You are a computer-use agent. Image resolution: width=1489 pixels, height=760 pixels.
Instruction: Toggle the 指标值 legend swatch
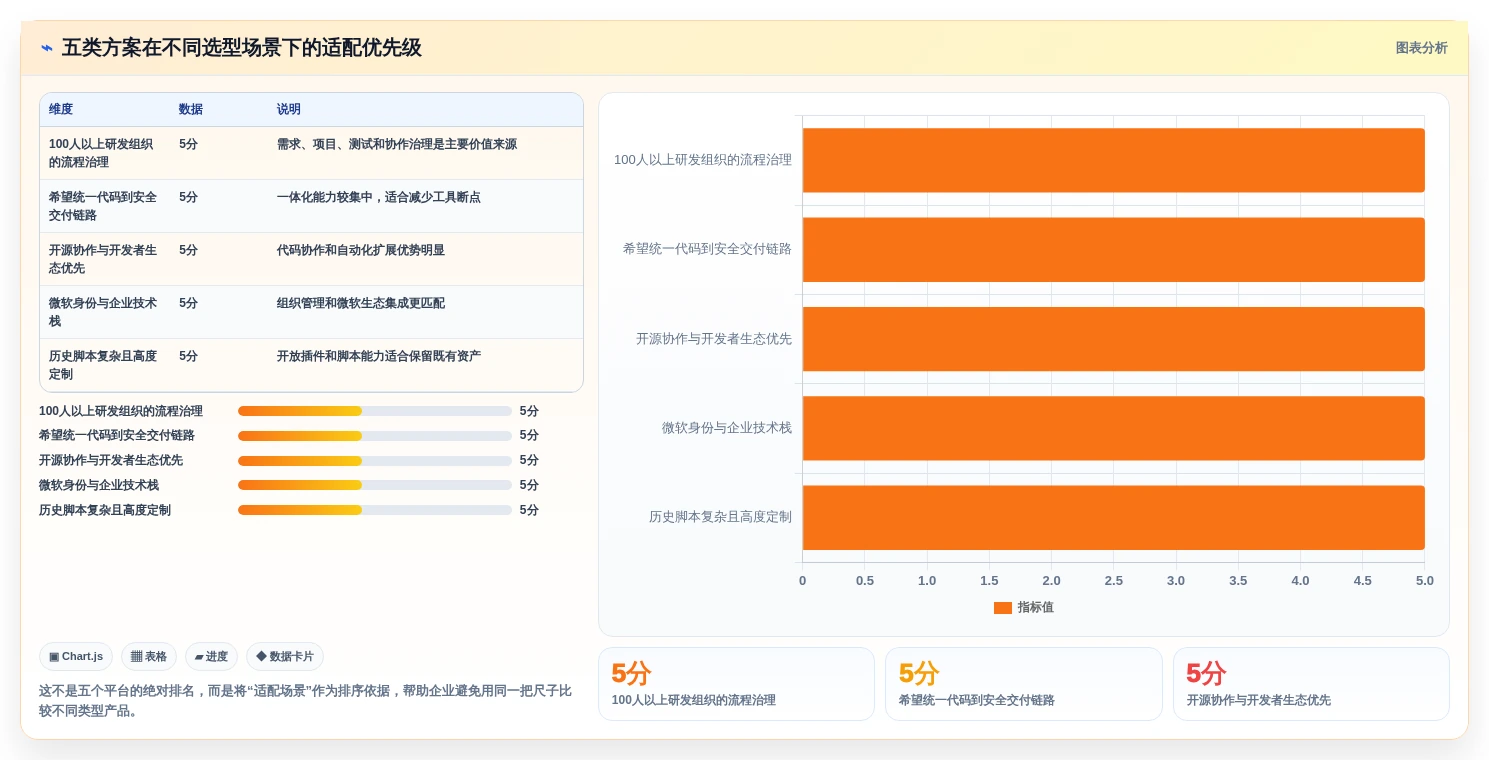[1002, 608]
